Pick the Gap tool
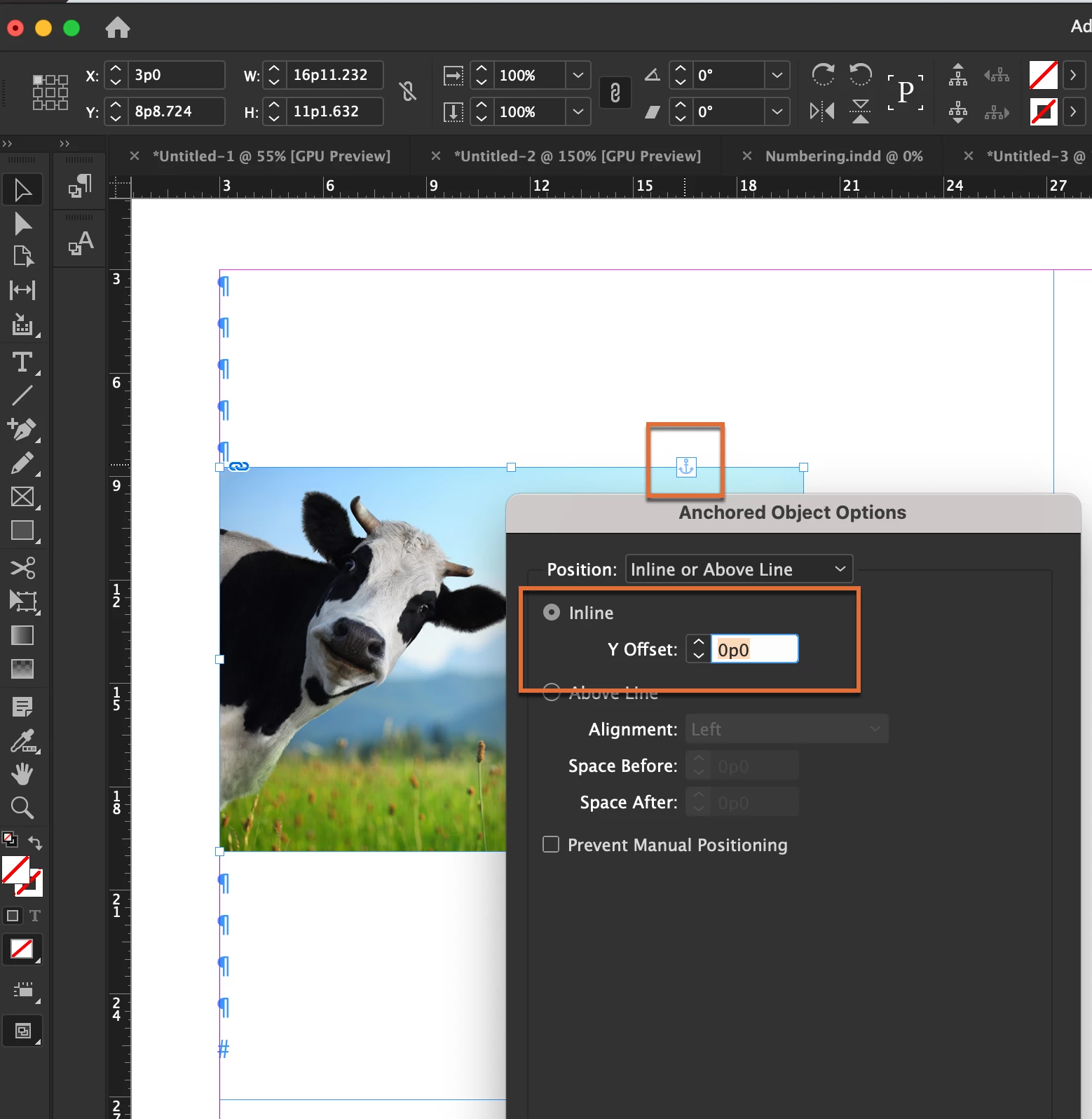1092x1119 pixels. [x=22, y=290]
